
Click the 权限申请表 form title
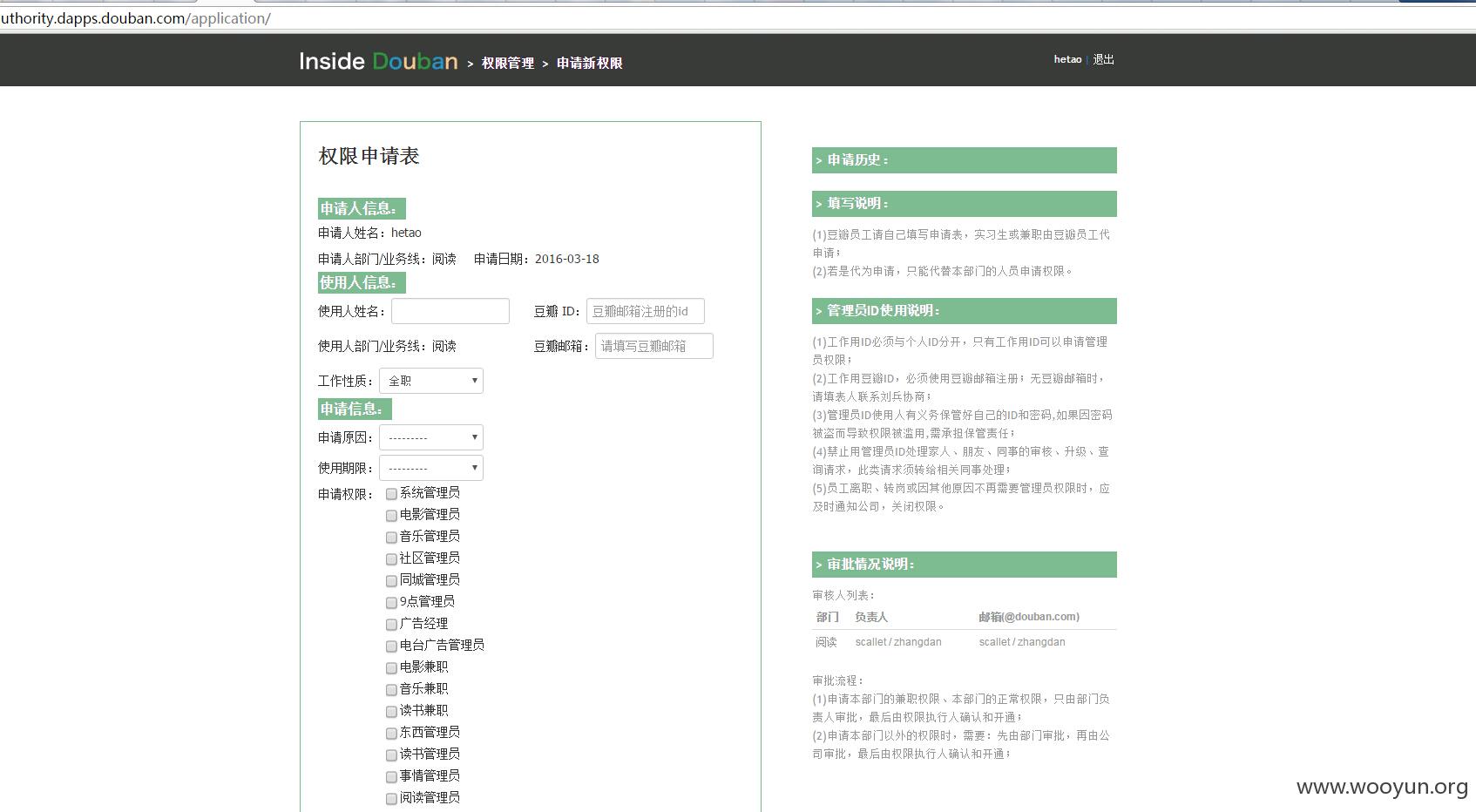(369, 156)
